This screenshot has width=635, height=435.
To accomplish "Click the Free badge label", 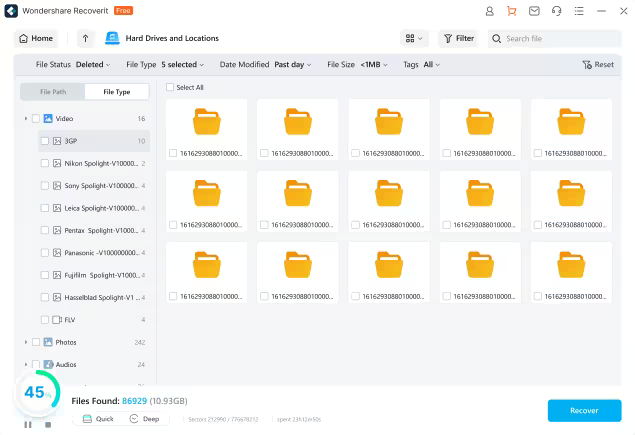I will 123,11.
